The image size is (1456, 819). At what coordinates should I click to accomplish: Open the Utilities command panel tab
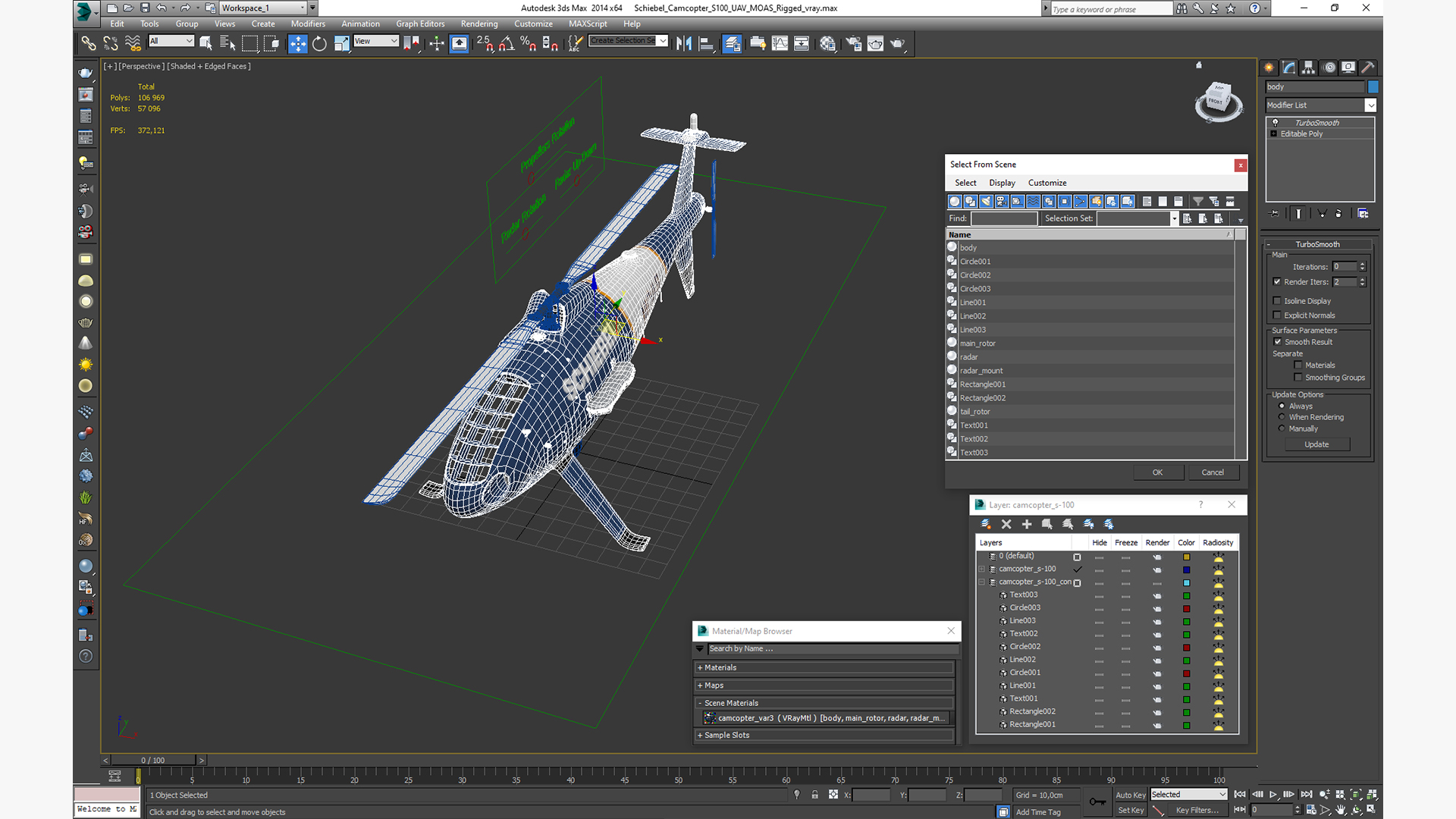coord(1368,67)
